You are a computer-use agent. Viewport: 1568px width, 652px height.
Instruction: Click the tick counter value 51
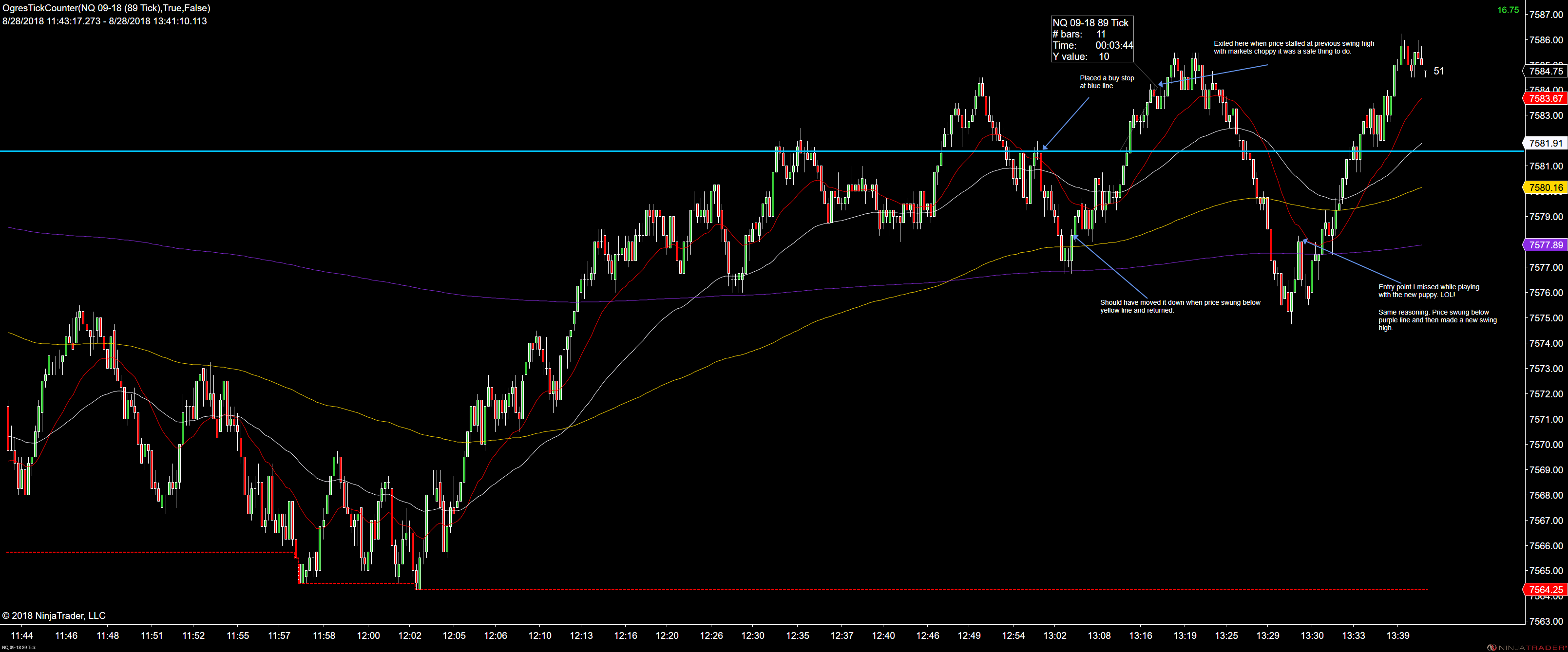click(x=1438, y=71)
